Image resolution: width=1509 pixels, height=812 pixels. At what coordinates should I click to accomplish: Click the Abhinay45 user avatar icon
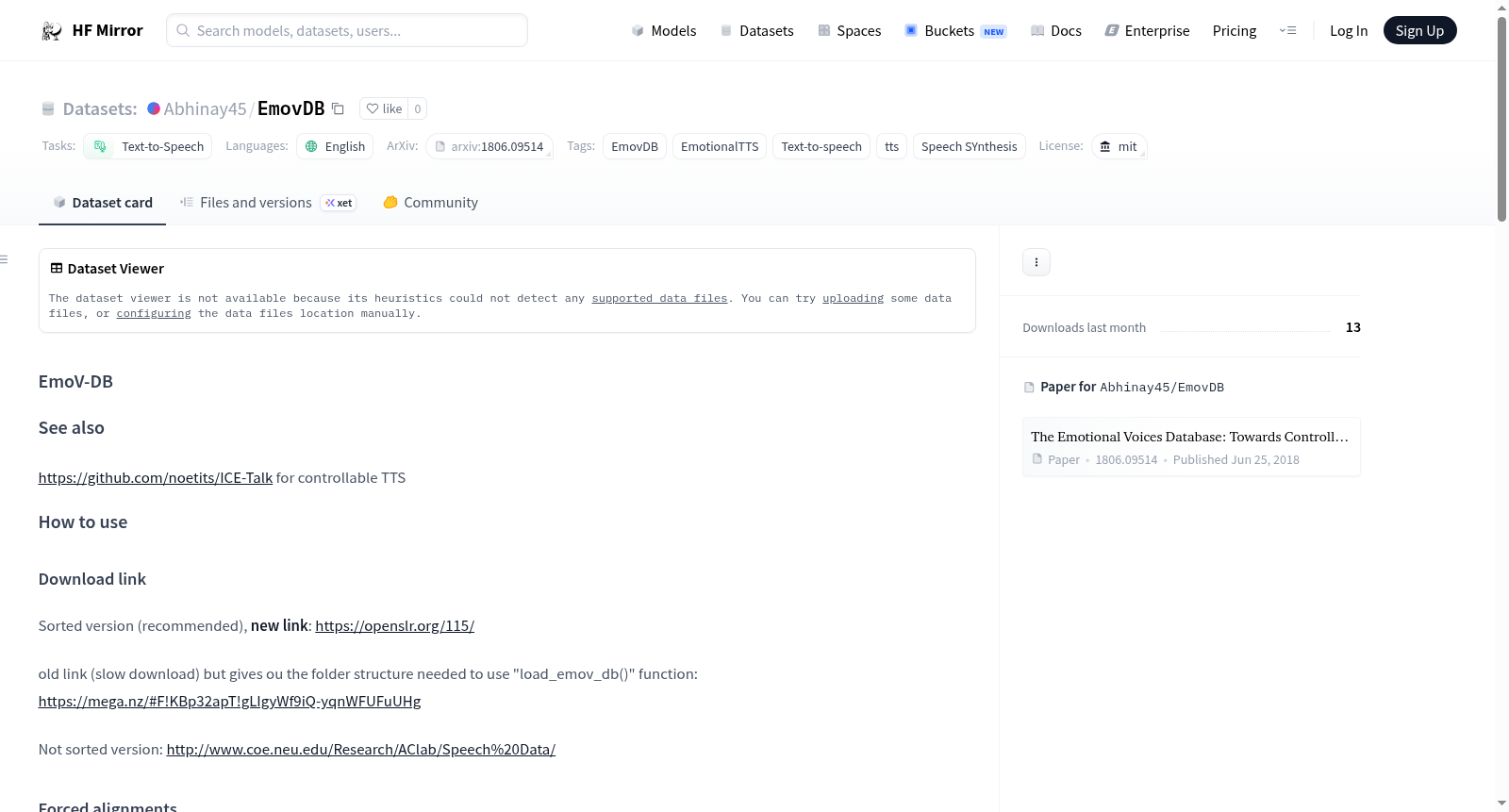click(x=154, y=108)
